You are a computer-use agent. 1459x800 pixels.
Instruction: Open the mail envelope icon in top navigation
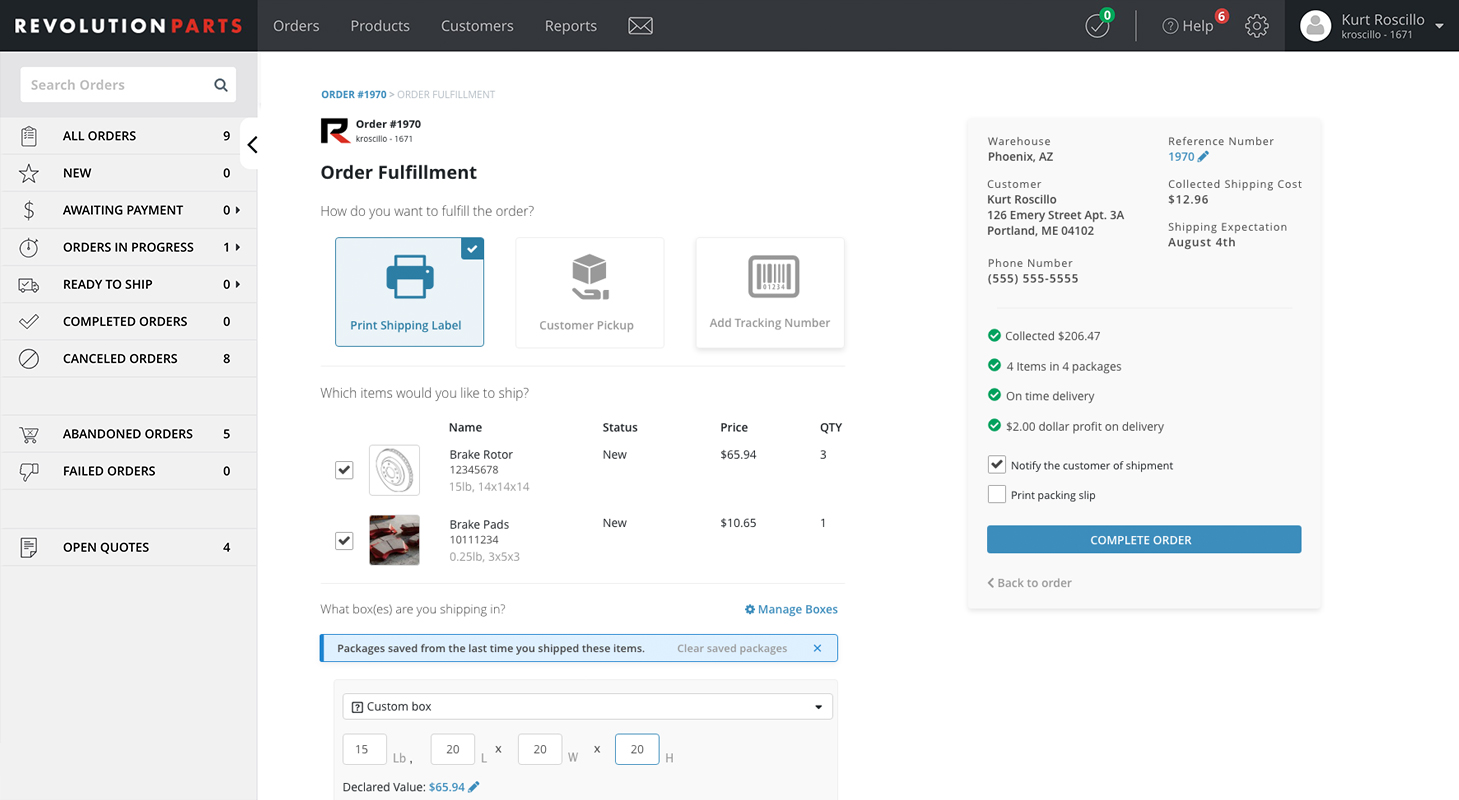640,26
